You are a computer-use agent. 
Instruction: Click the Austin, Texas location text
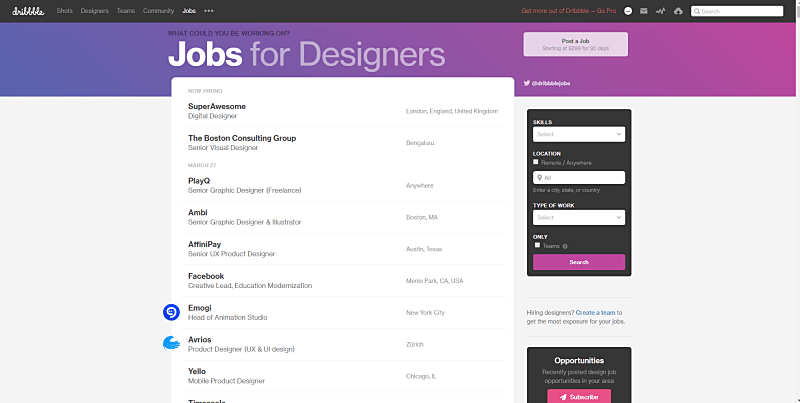(x=424, y=249)
